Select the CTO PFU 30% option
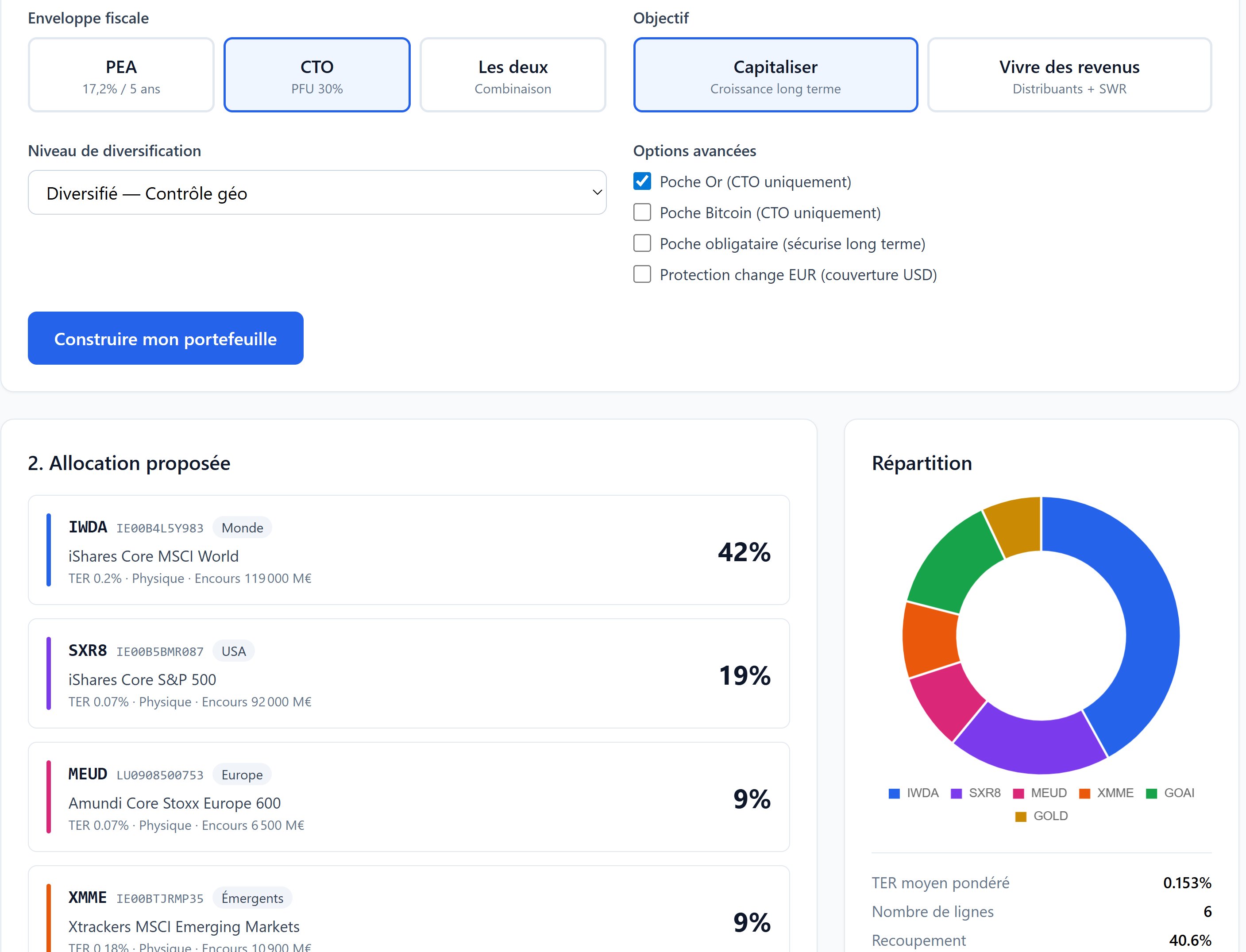The image size is (1246, 952). click(x=317, y=75)
